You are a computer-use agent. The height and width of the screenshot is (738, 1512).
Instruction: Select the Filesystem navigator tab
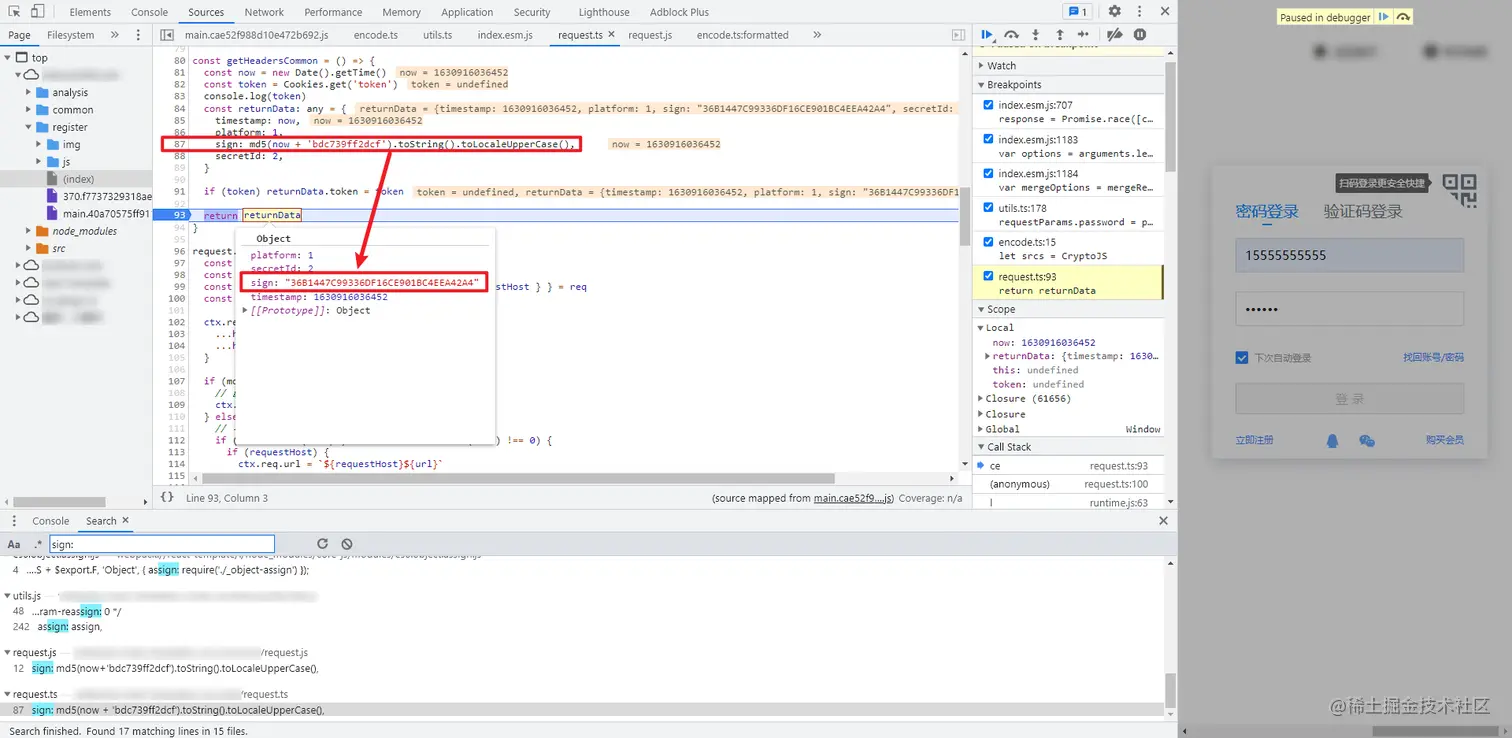70,35
